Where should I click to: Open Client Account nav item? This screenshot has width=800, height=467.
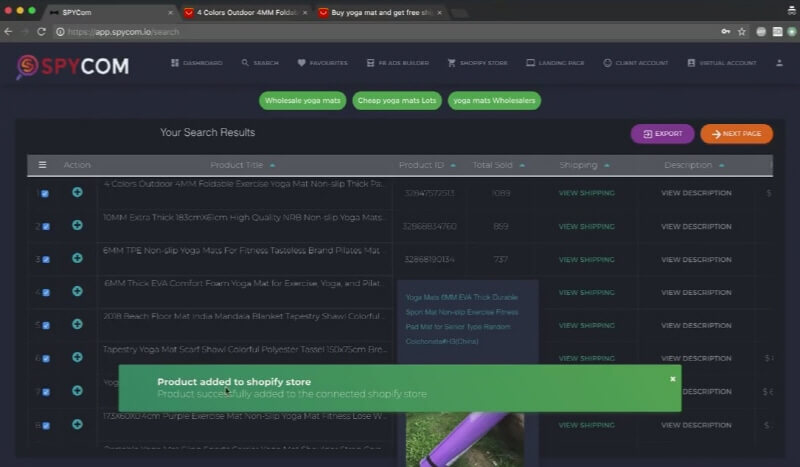click(x=636, y=63)
